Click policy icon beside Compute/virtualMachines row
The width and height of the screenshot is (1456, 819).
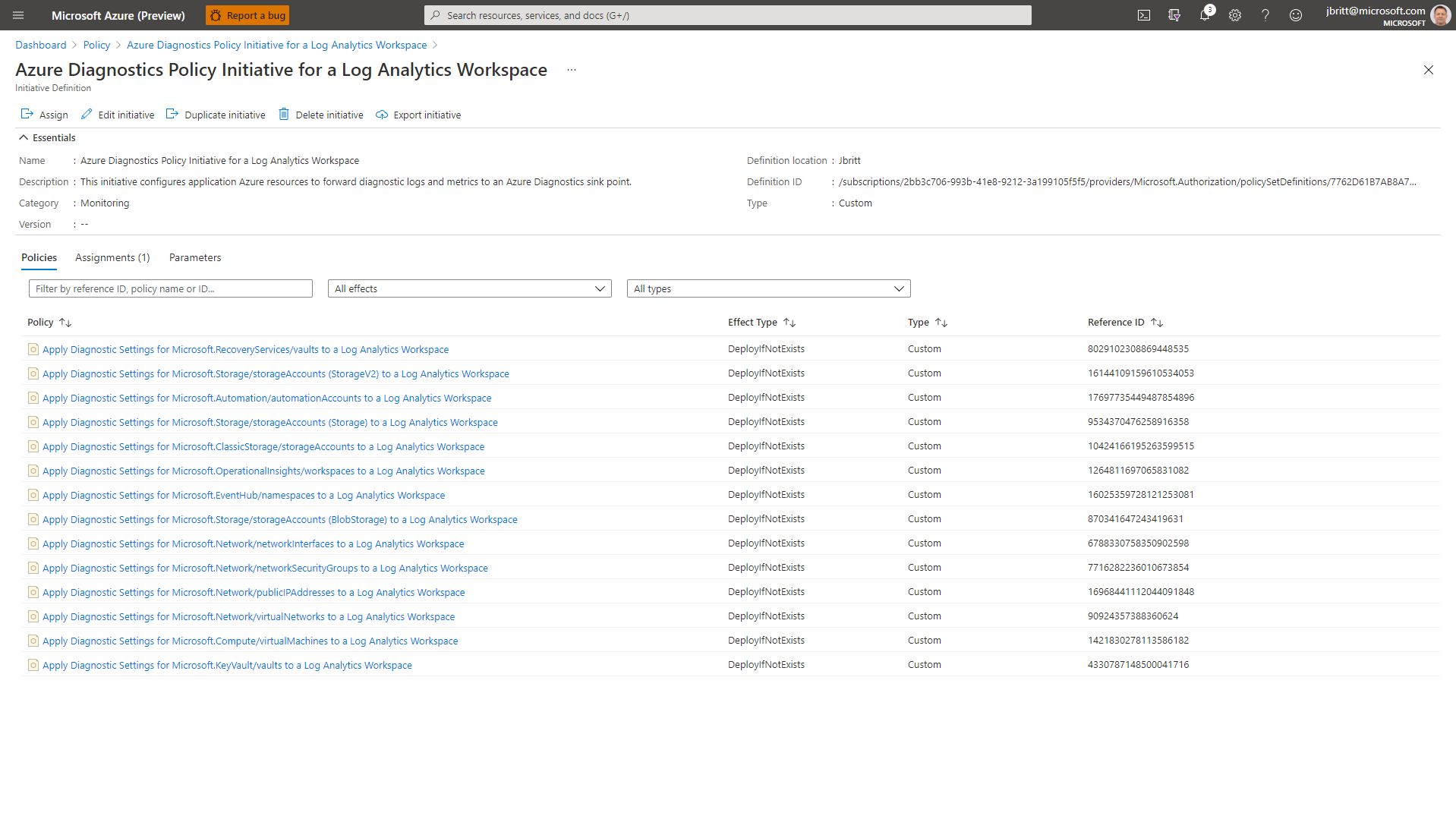click(x=33, y=641)
